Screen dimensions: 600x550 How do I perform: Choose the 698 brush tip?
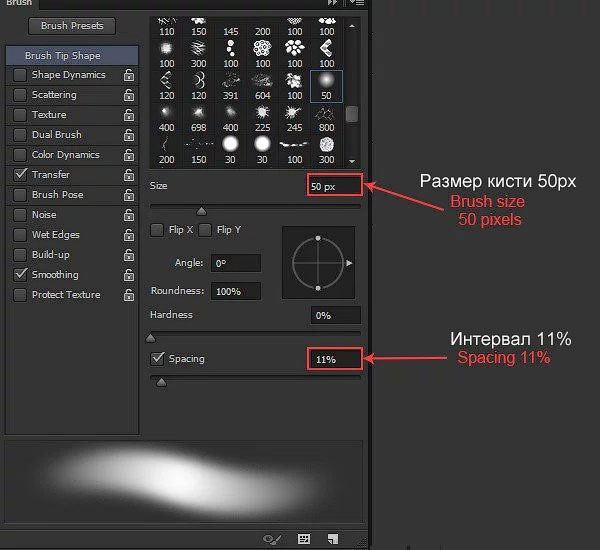point(198,119)
